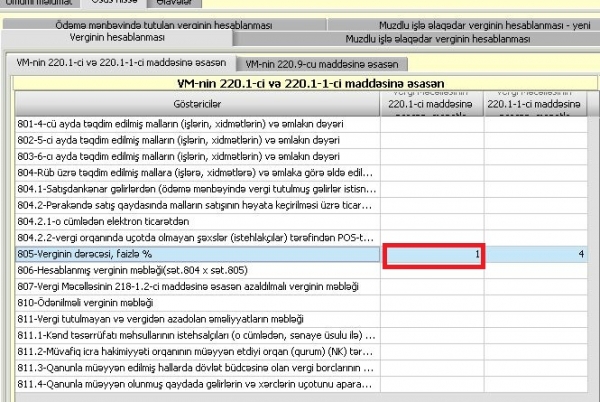Select the Verginin hesablanması tab
Screen dimensions: 600x402
click(x=117, y=38)
